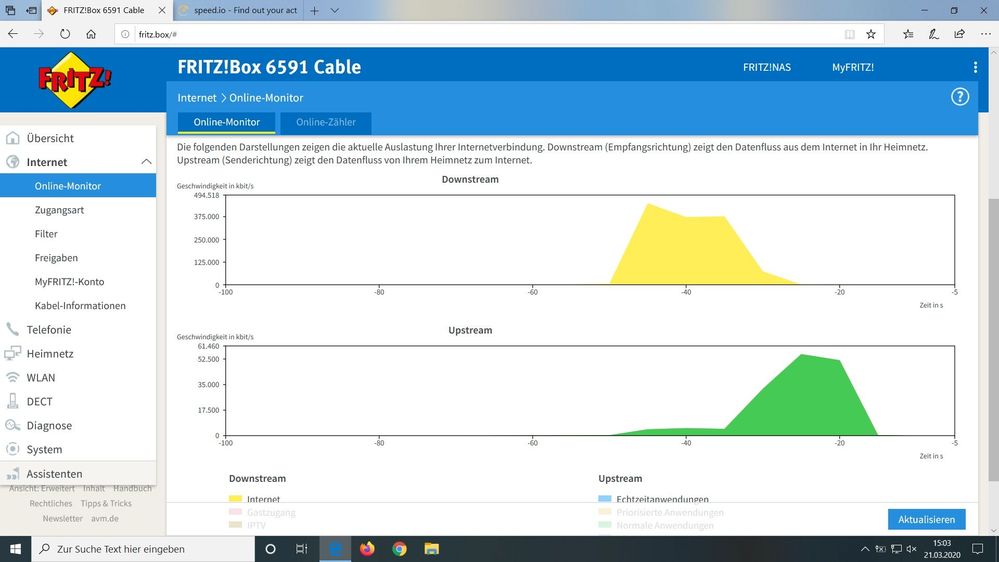Open Kabel-Informationen in the sidebar
The width and height of the screenshot is (999, 562).
click(x=80, y=306)
